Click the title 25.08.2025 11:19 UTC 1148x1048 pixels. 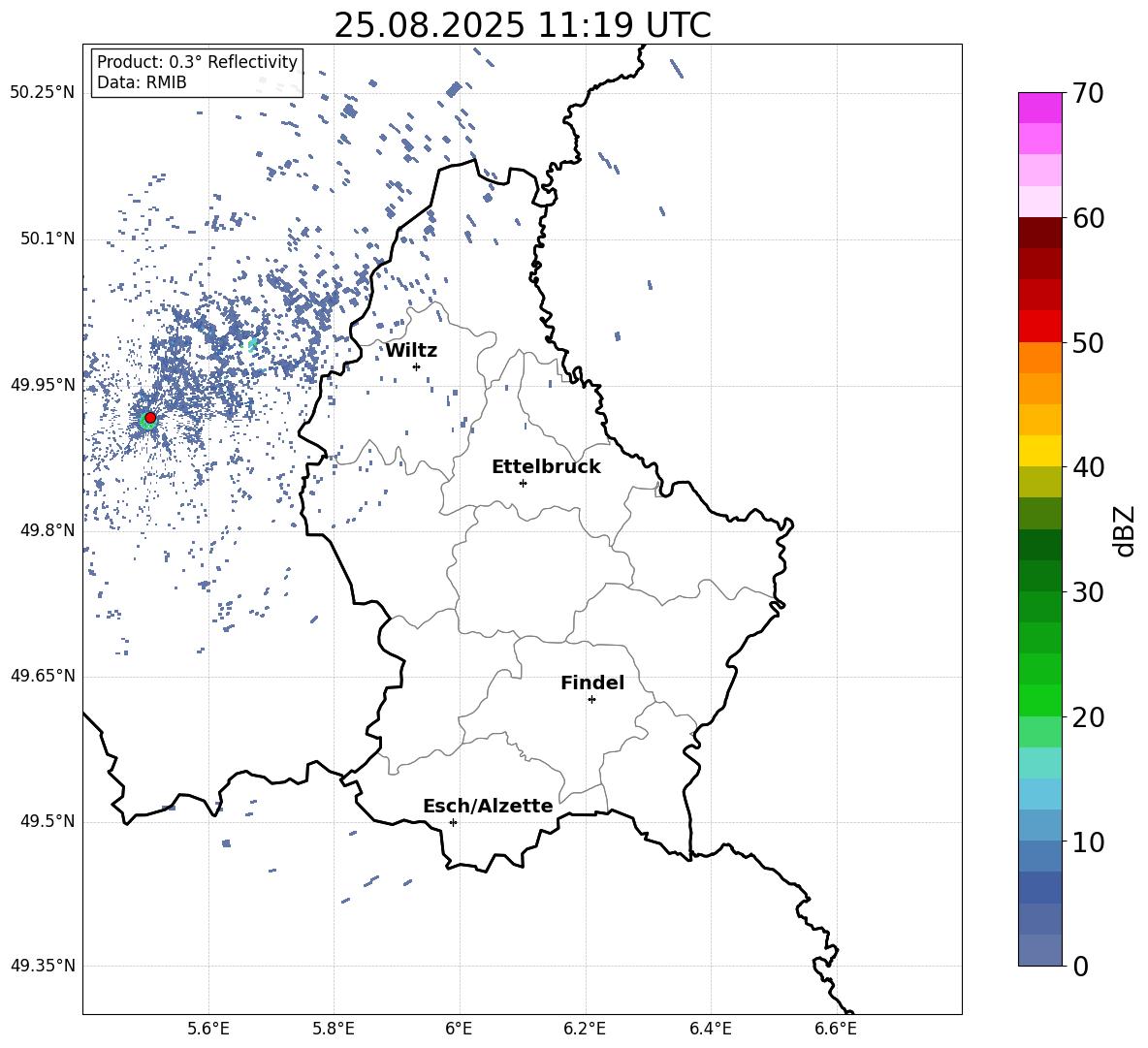[x=522, y=25]
